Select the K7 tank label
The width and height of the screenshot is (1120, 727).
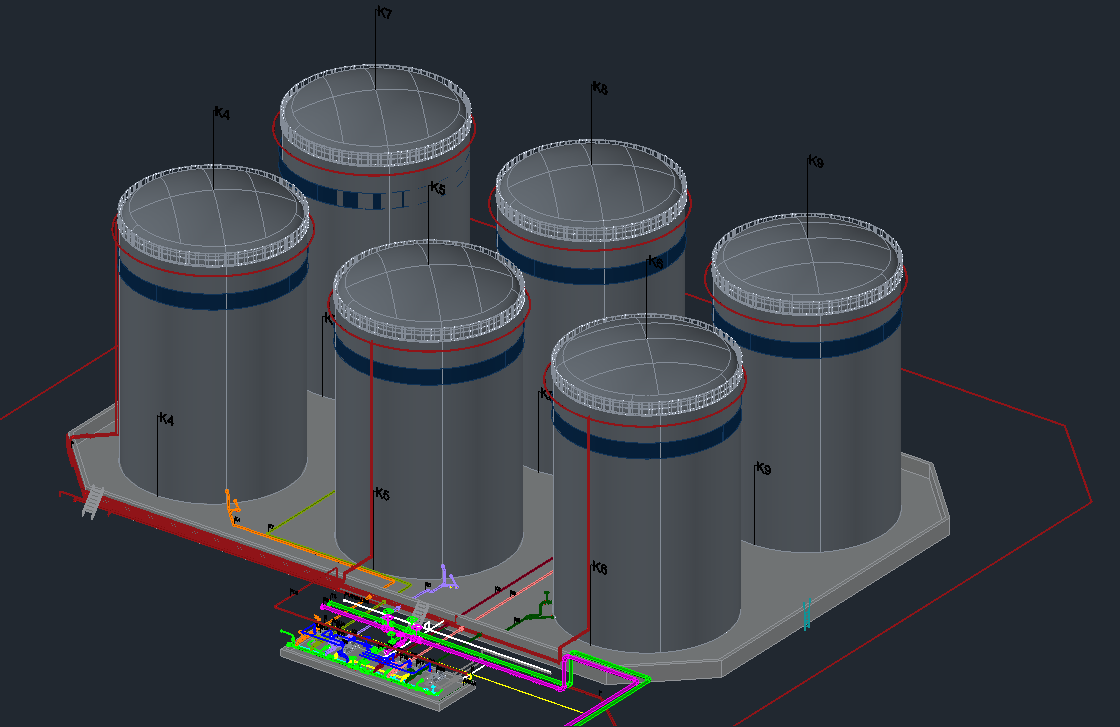(x=381, y=14)
